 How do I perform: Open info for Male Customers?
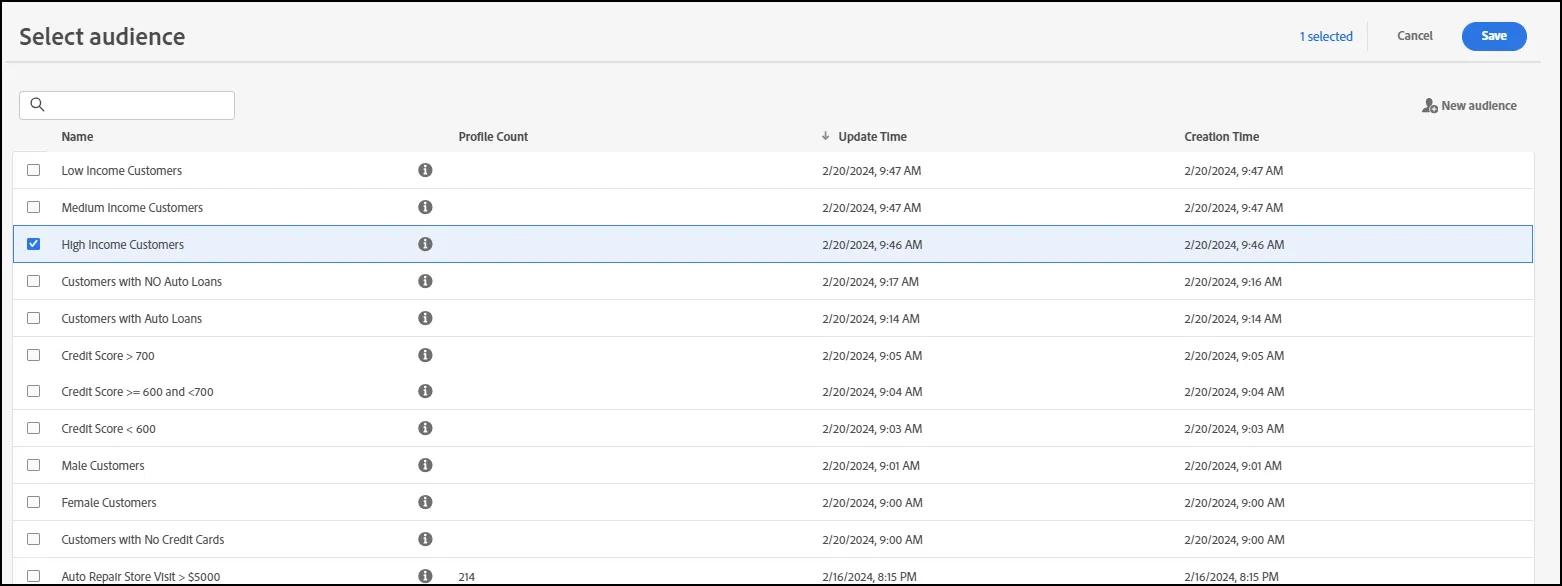425,465
